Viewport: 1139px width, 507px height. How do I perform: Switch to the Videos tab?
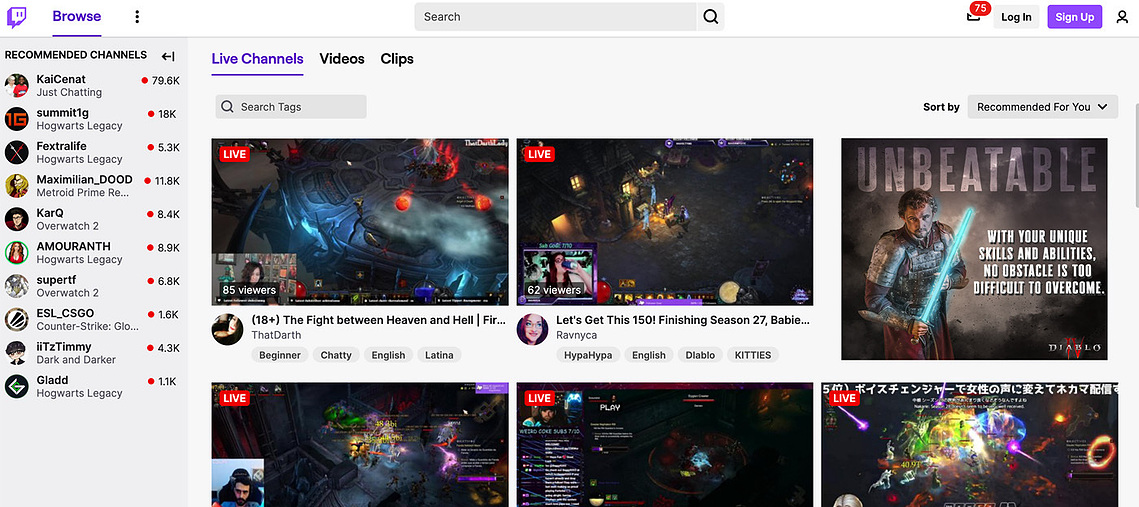click(x=342, y=59)
